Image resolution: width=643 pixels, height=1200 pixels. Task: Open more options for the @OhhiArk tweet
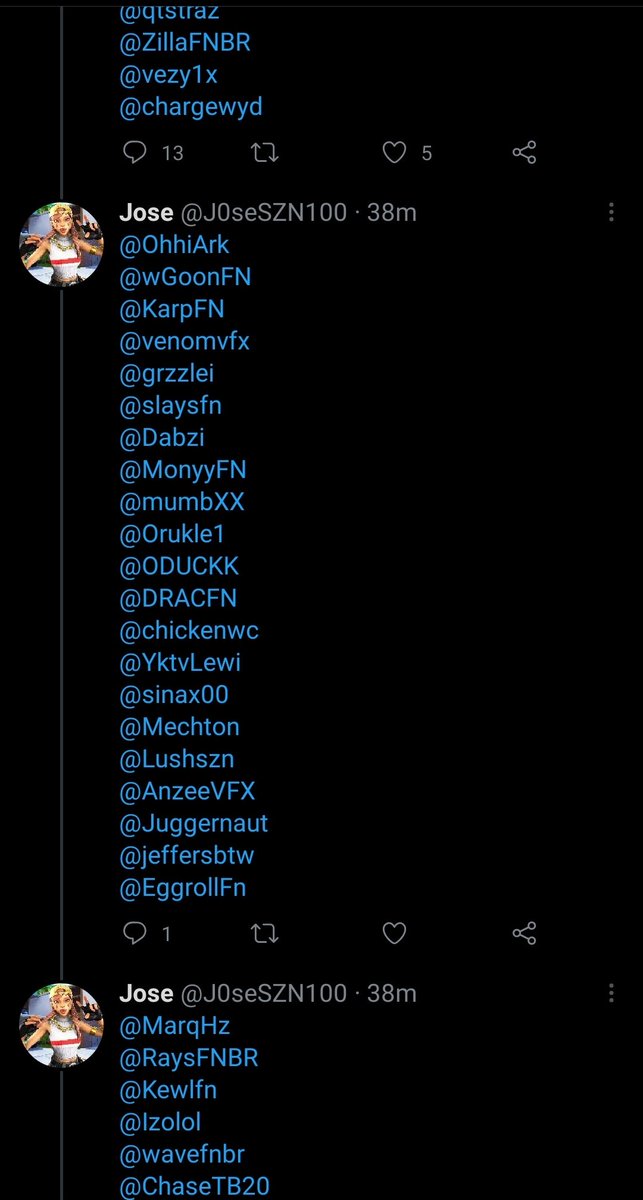611,213
